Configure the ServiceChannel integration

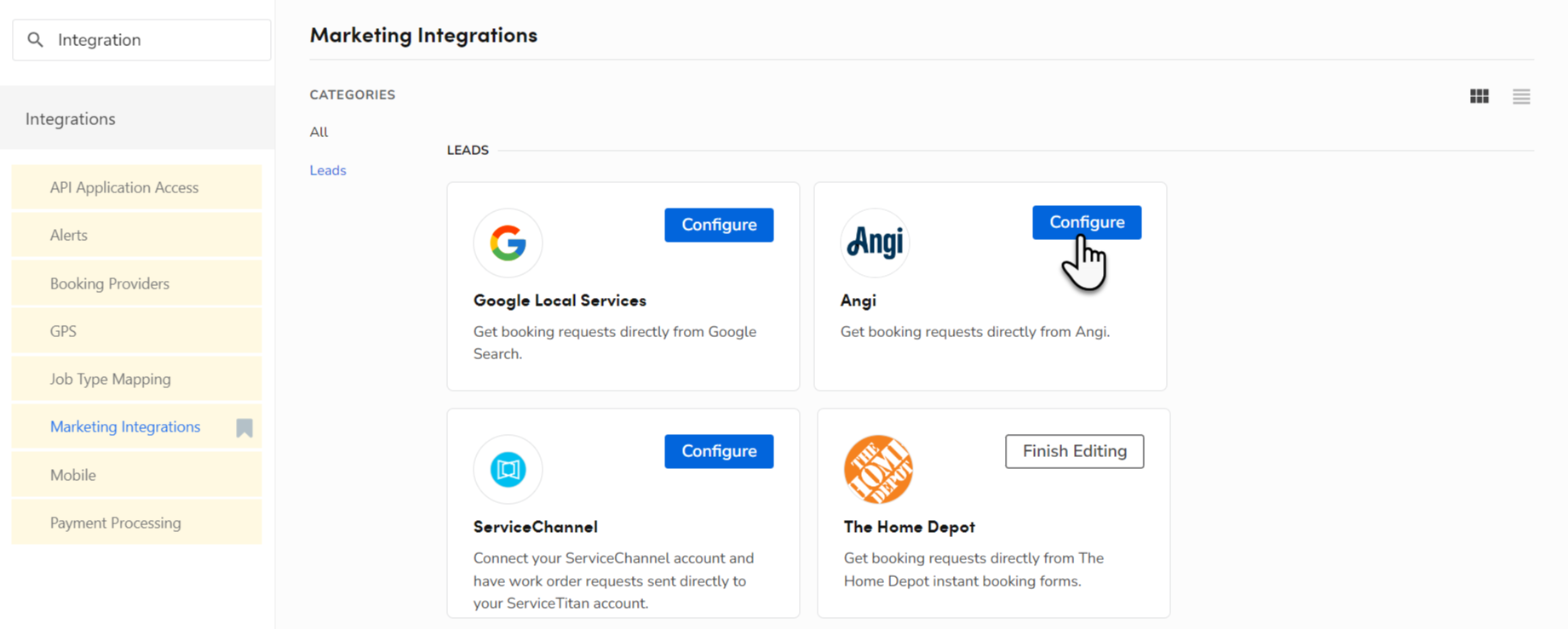pos(718,451)
